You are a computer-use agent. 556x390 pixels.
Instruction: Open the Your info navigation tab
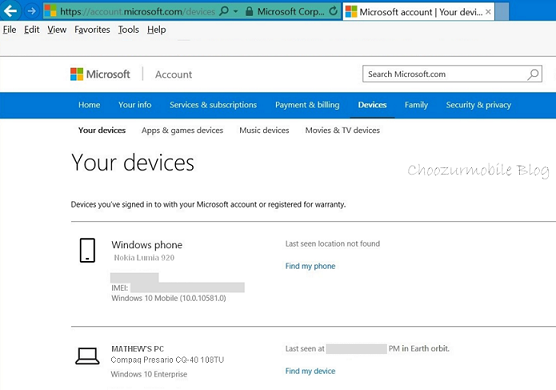135,105
